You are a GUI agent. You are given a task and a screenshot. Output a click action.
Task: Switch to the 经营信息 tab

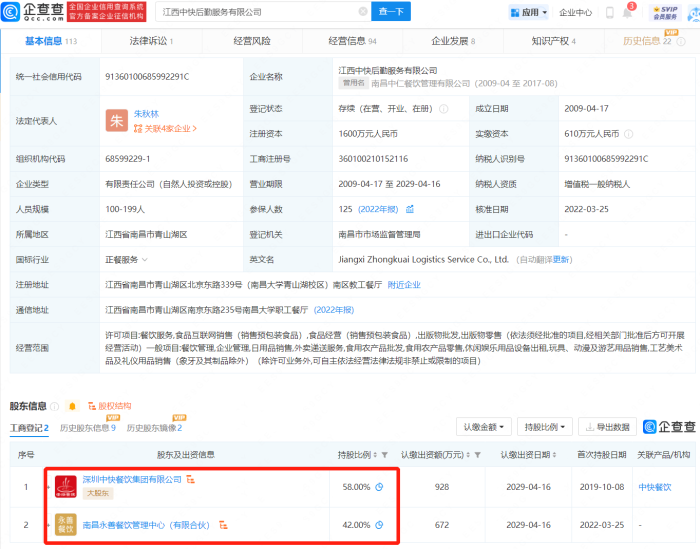tap(352, 41)
